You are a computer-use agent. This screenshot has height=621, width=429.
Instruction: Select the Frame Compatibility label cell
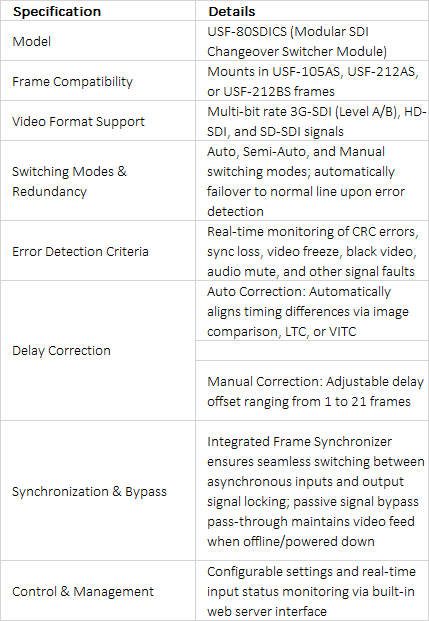click(98, 81)
